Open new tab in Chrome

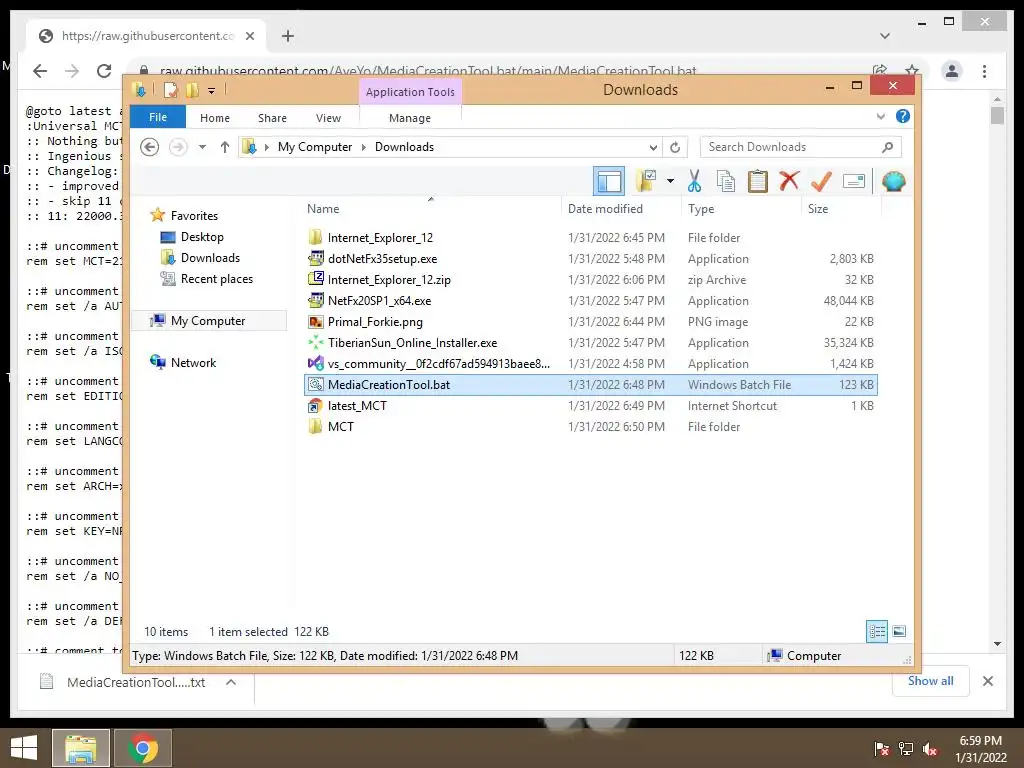[287, 36]
